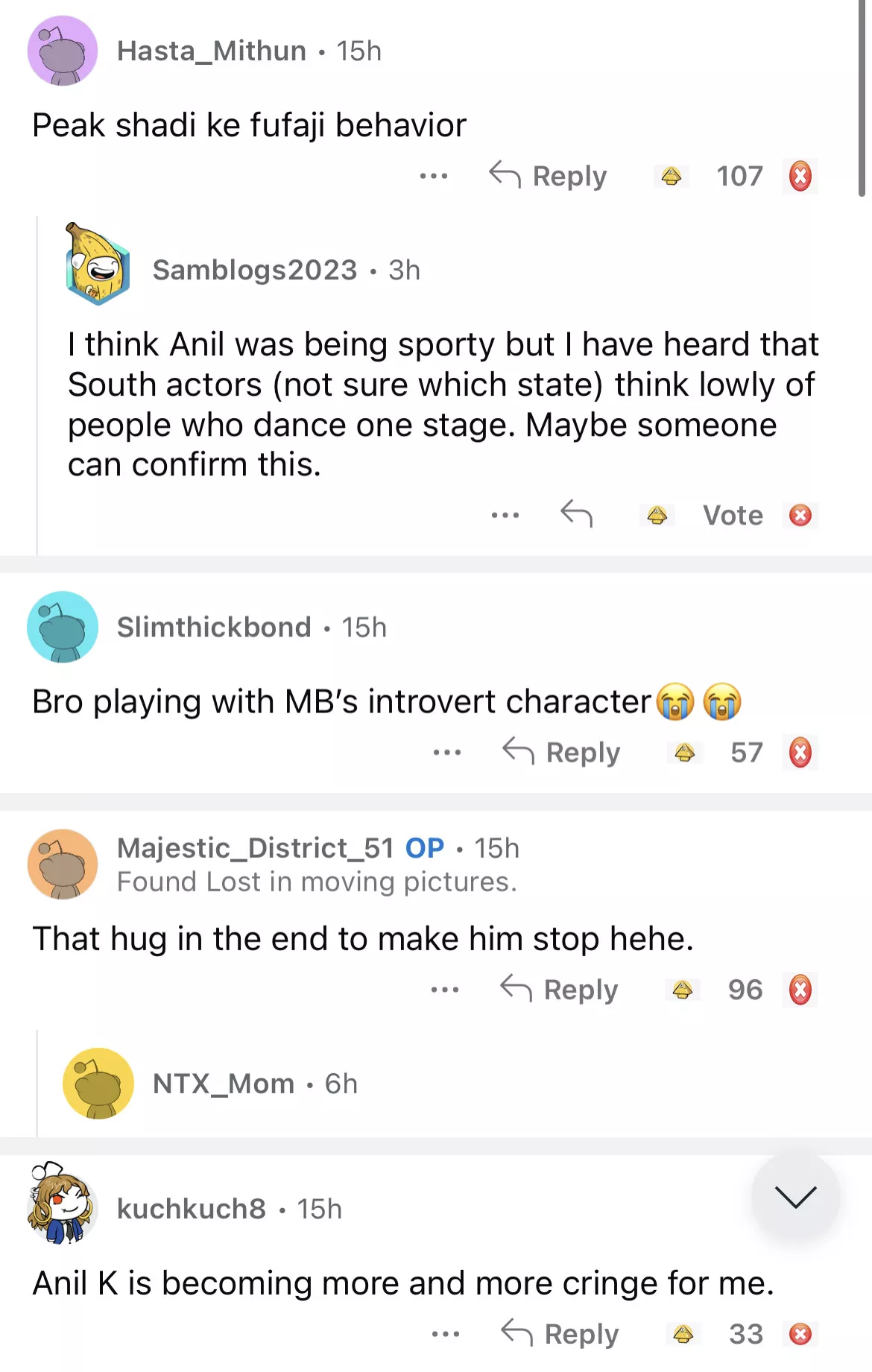Downvote Hasta_Mithun's fufaji comment
This screenshot has height=1372, width=872.
(x=800, y=177)
